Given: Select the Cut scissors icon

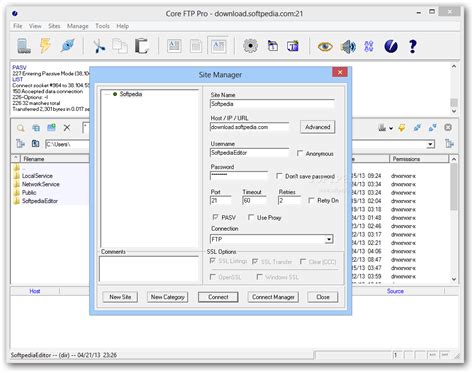Looking at the screenshot, I should pyautogui.click(x=99, y=46).
